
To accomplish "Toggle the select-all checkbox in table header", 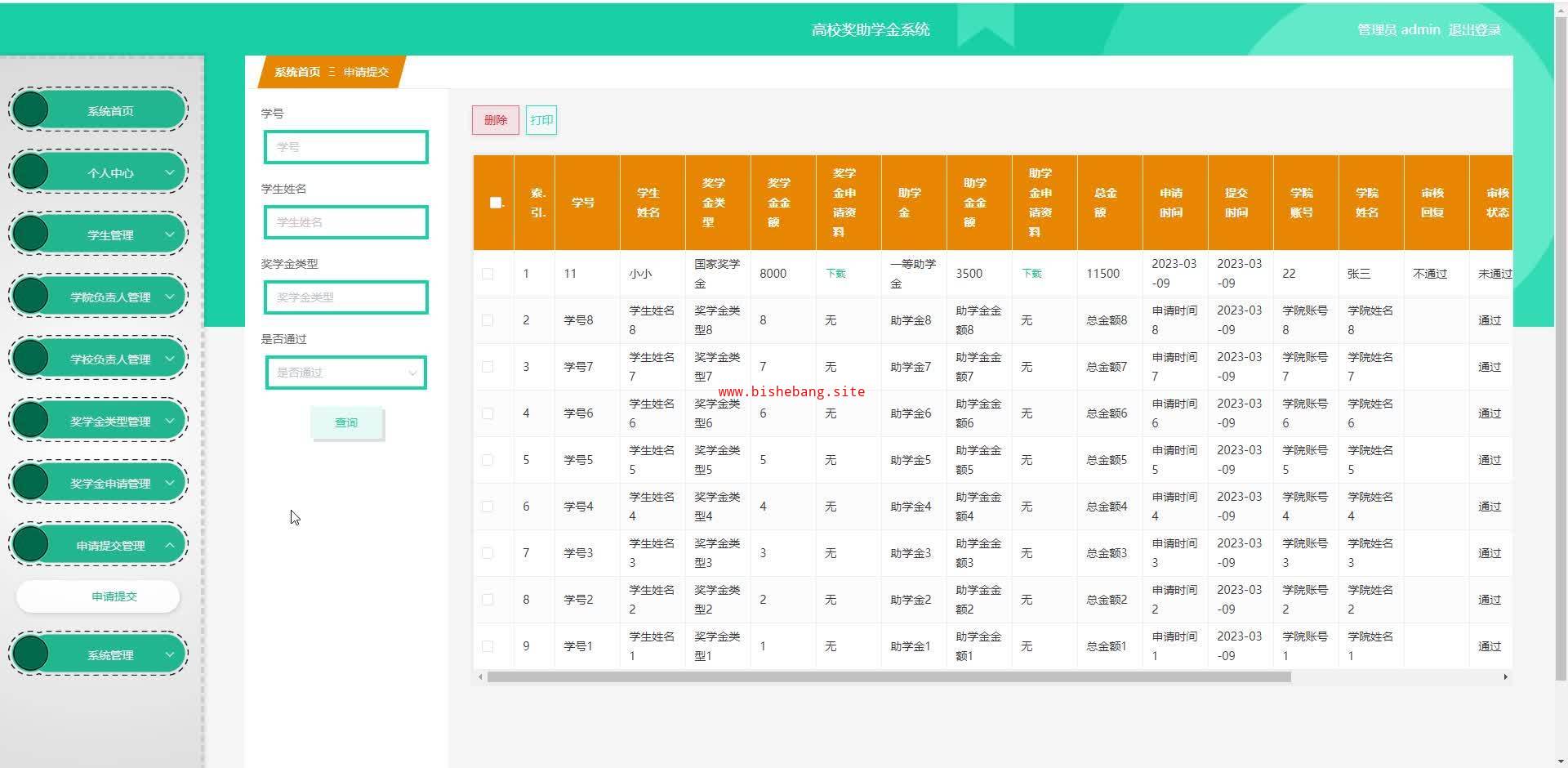I will point(495,203).
